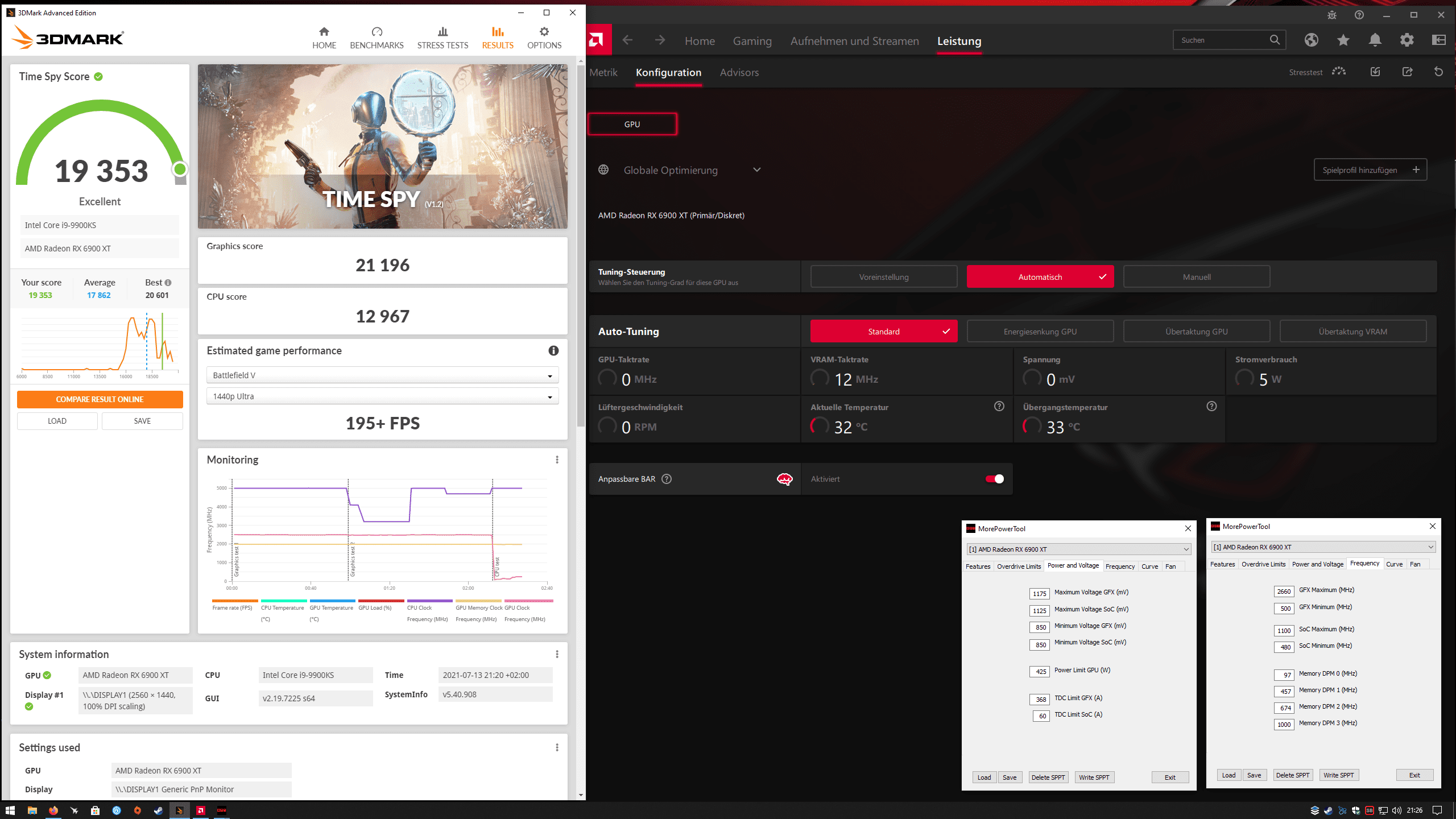Screen dimensions: 1456x819
Task: Switch to Metrik sub-tab
Action: (x=603, y=72)
